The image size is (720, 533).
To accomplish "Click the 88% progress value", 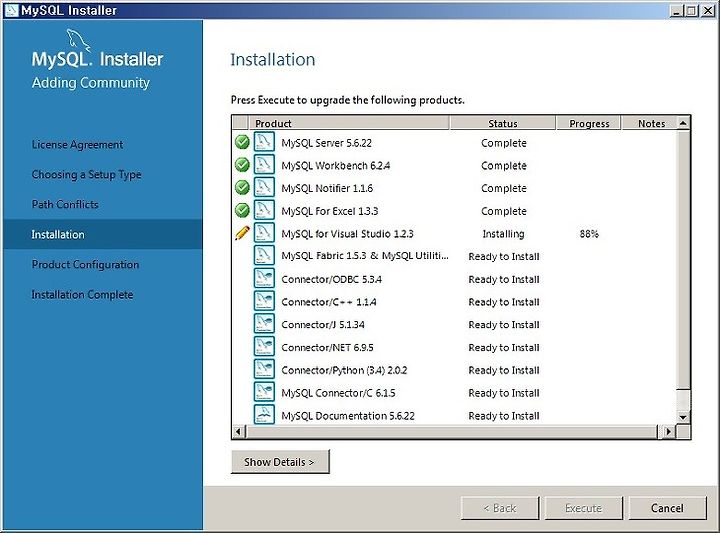I will pyautogui.click(x=589, y=234).
